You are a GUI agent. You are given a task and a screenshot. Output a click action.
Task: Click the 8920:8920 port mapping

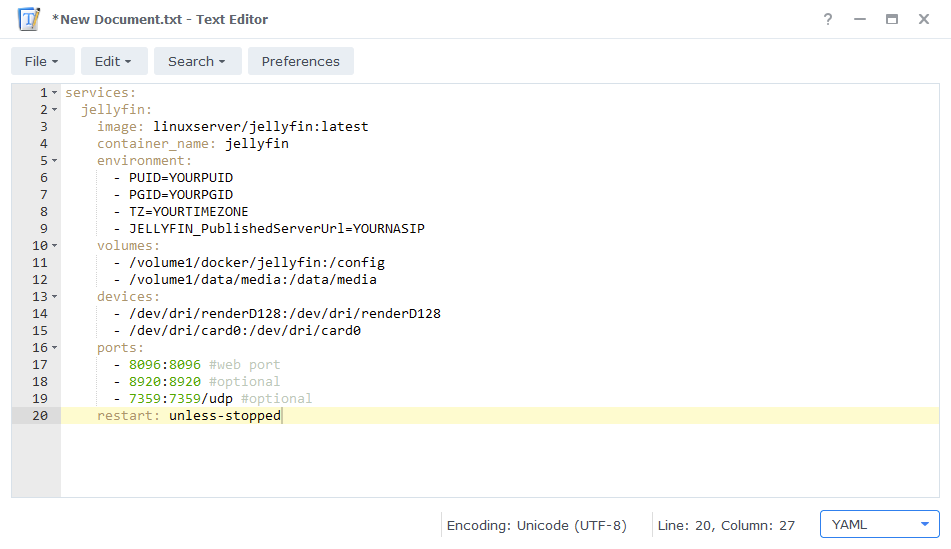[164, 382]
